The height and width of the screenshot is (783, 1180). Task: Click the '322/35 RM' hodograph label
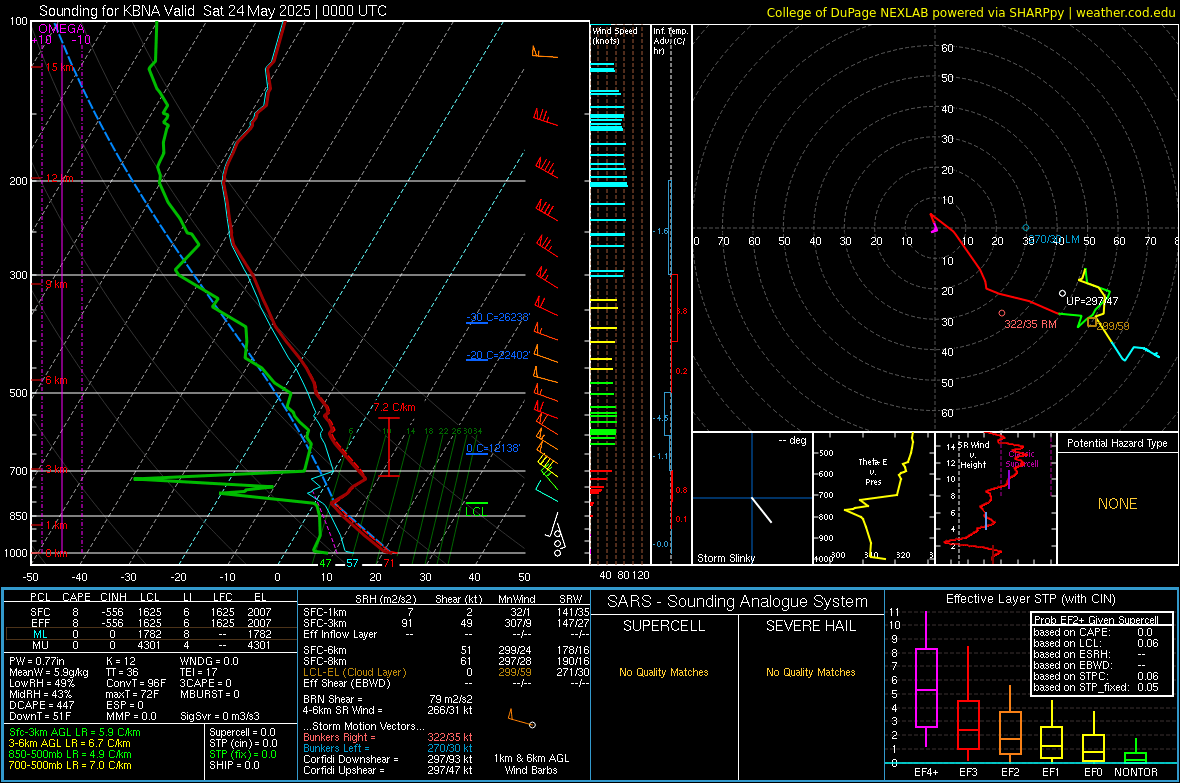pyautogui.click(x=1030, y=324)
